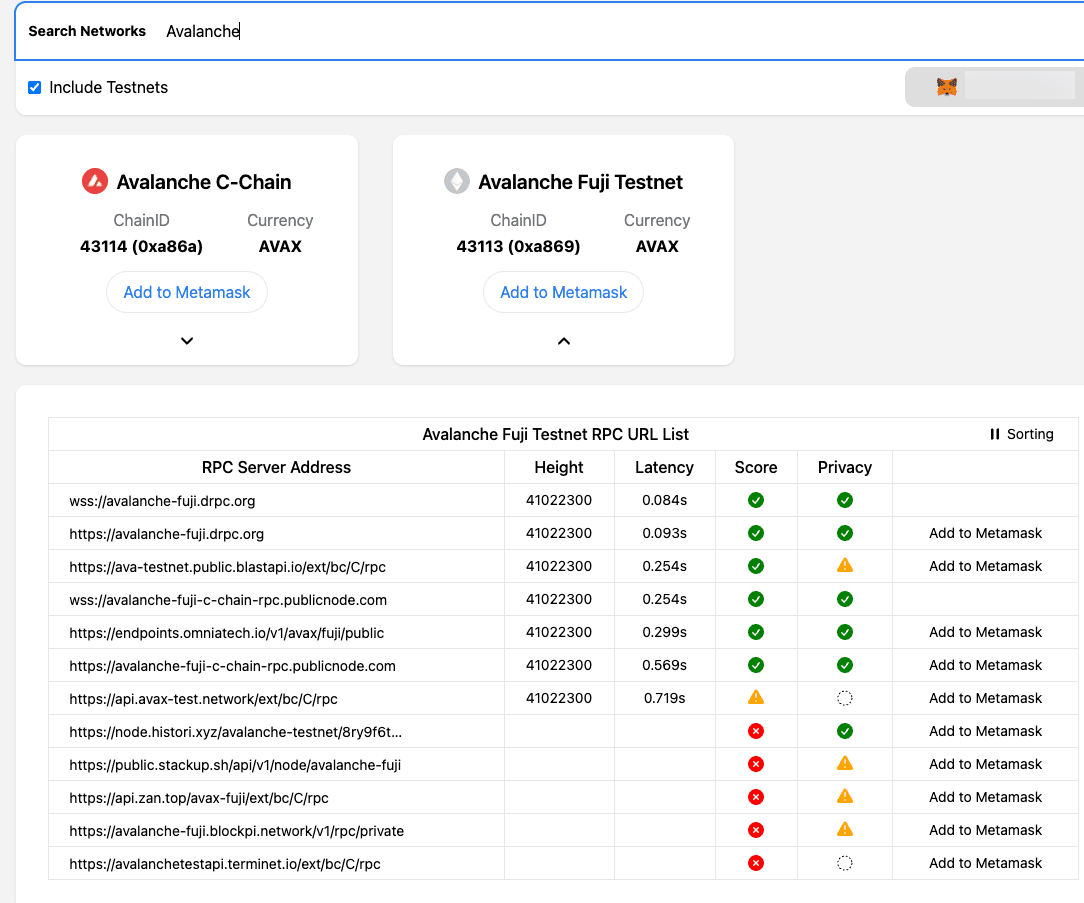1084x903 pixels.
Task: Add public.stackup.sh RPC to Metamask
Action: coord(985,764)
